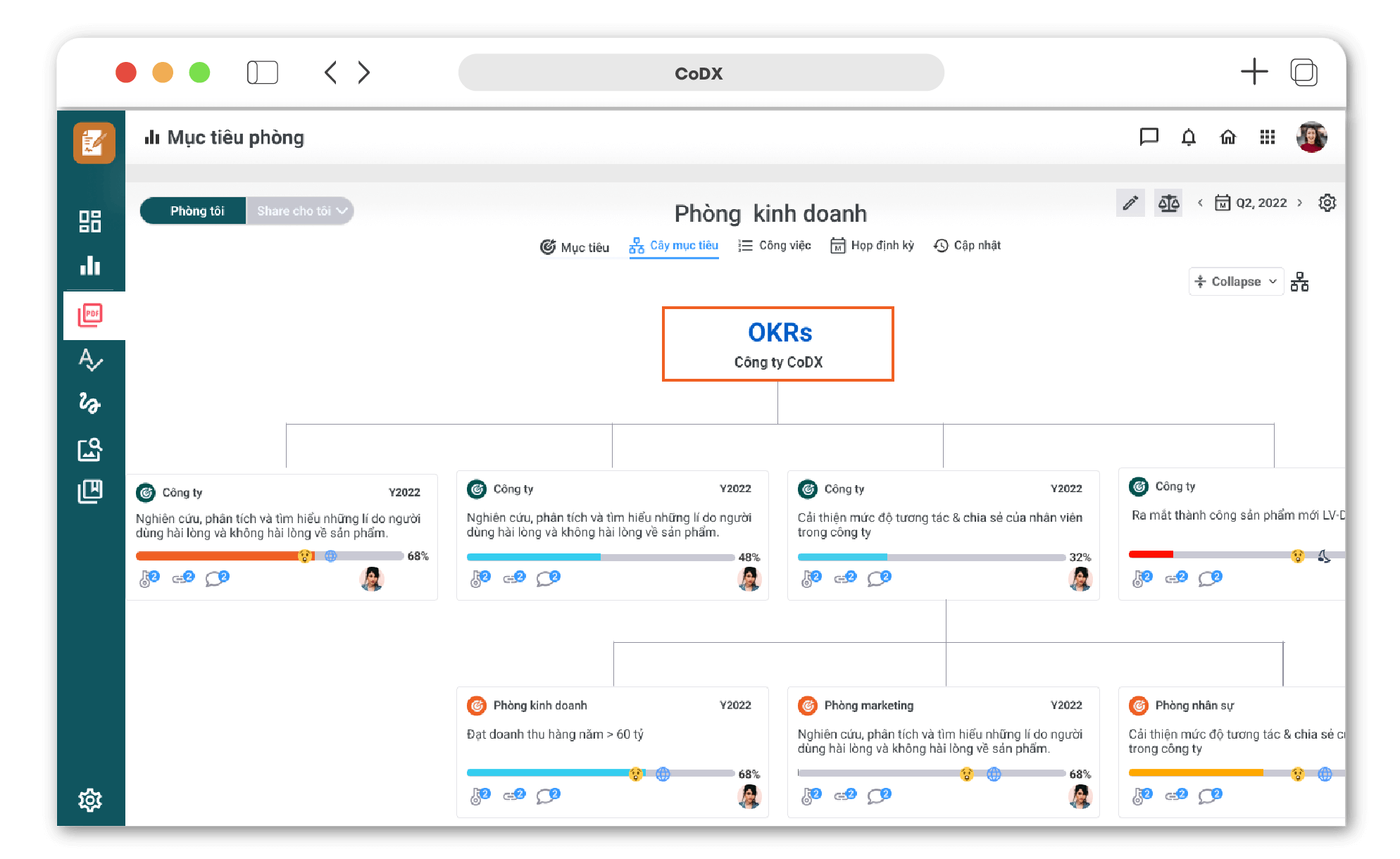The width and height of the screenshot is (1400, 859).
Task: Open the Q2, 2022 period picker
Action: coord(1251,203)
